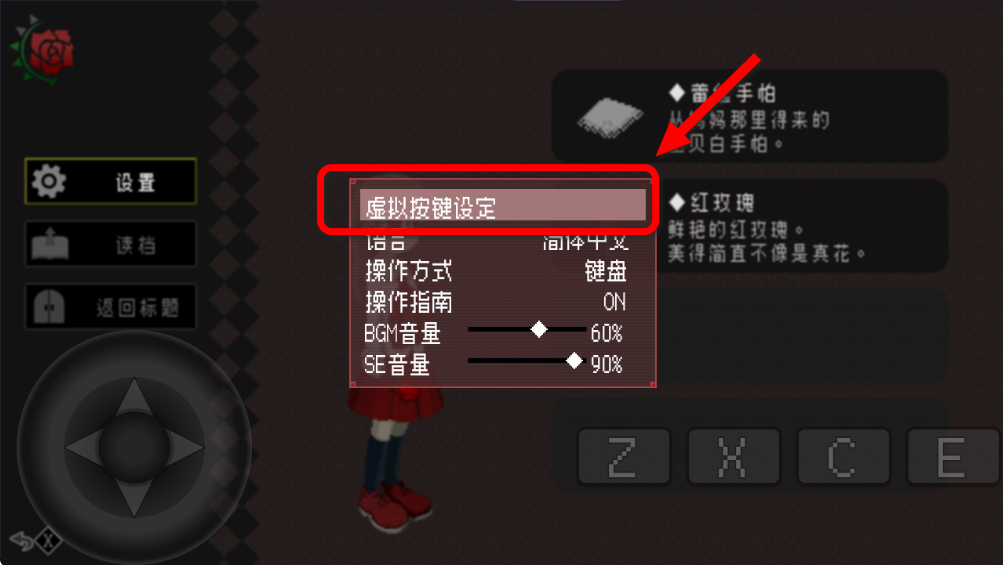Tap the red rose health icon
Image resolution: width=1003 pixels, height=565 pixels.
[x=43, y=51]
